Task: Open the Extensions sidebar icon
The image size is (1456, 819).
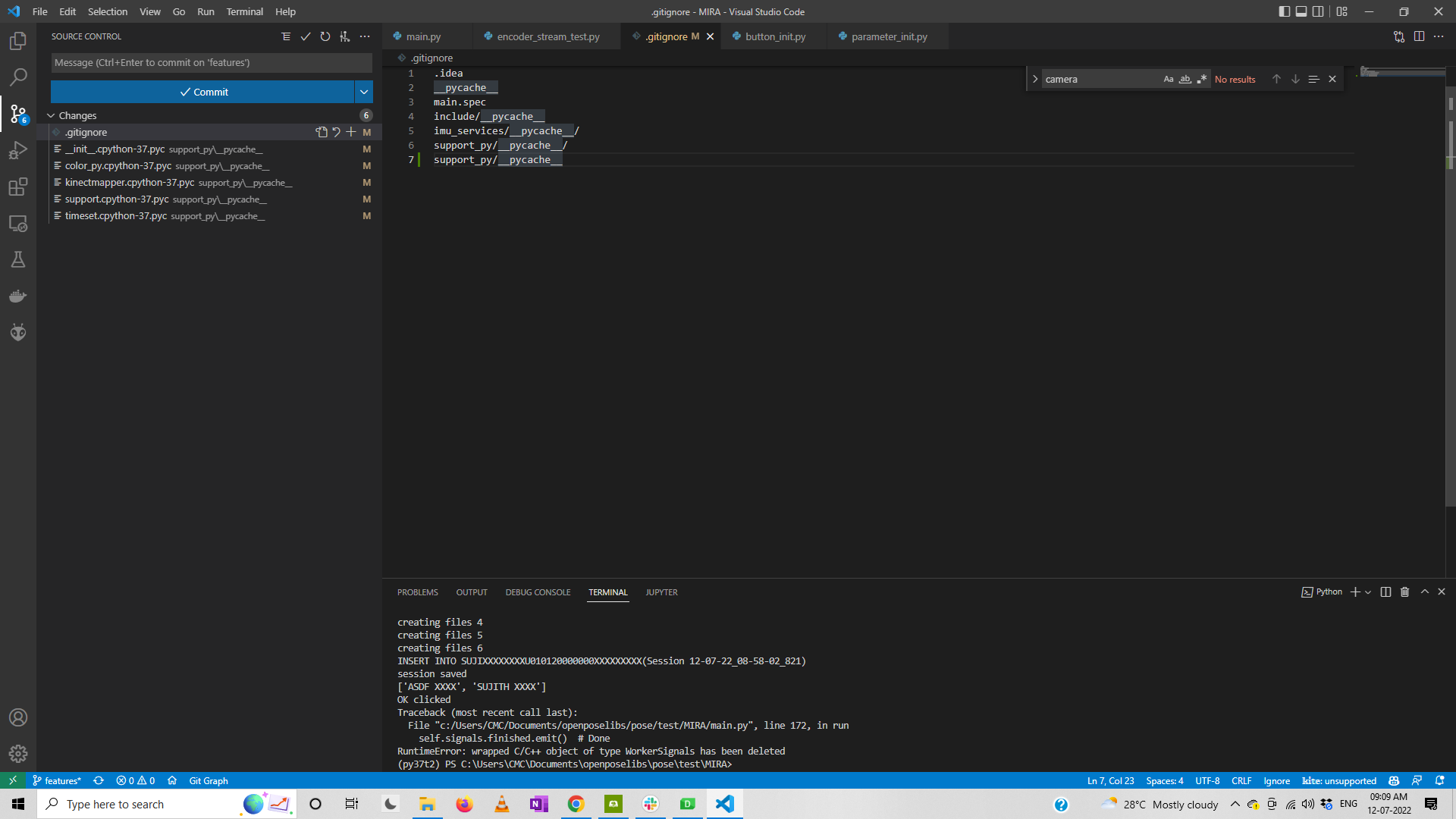Action: coord(18,187)
